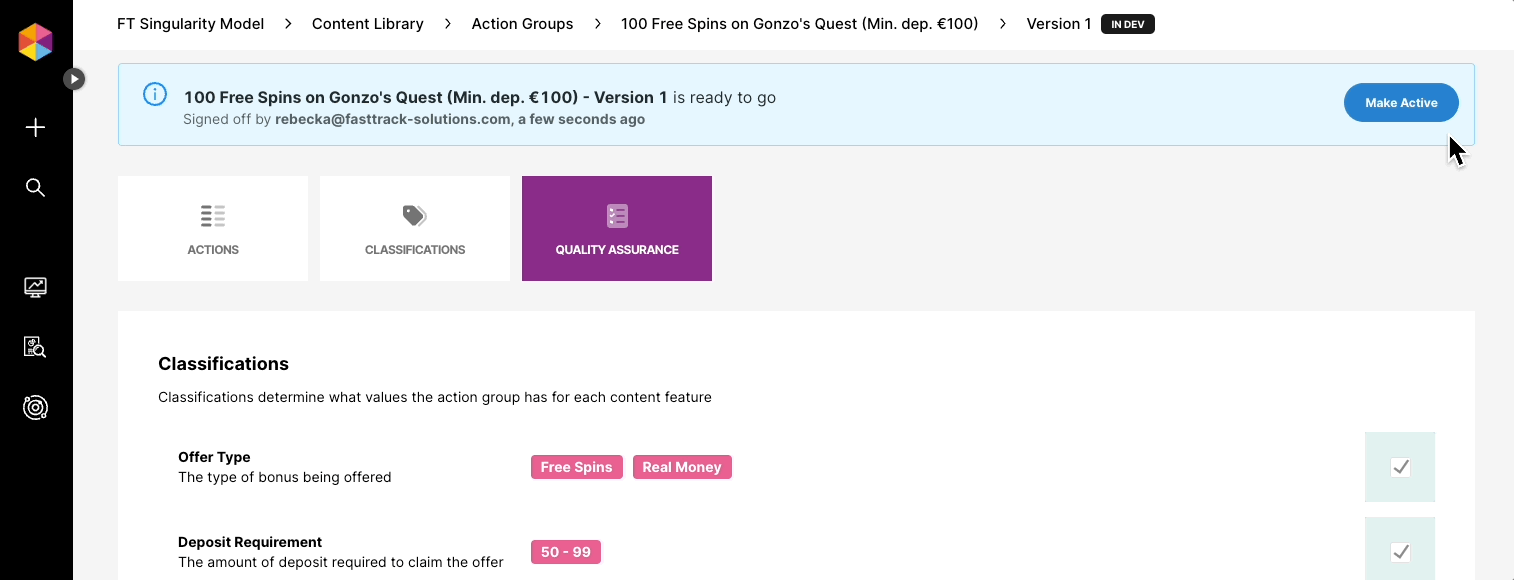Switch to the Quality Assurance tab
The height and width of the screenshot is (580, 1514).
coord(617,228)
